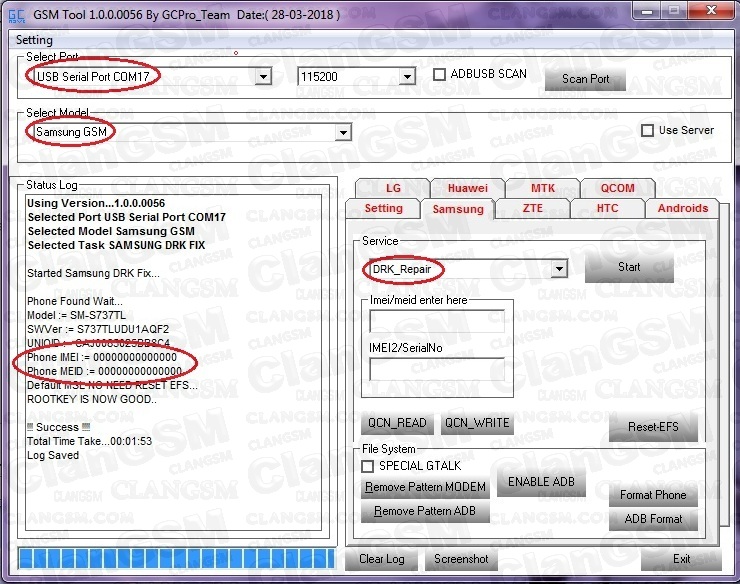Click the GC Pro app icon in title bar
Screen dimensions: 740x584
coord(17,16)
